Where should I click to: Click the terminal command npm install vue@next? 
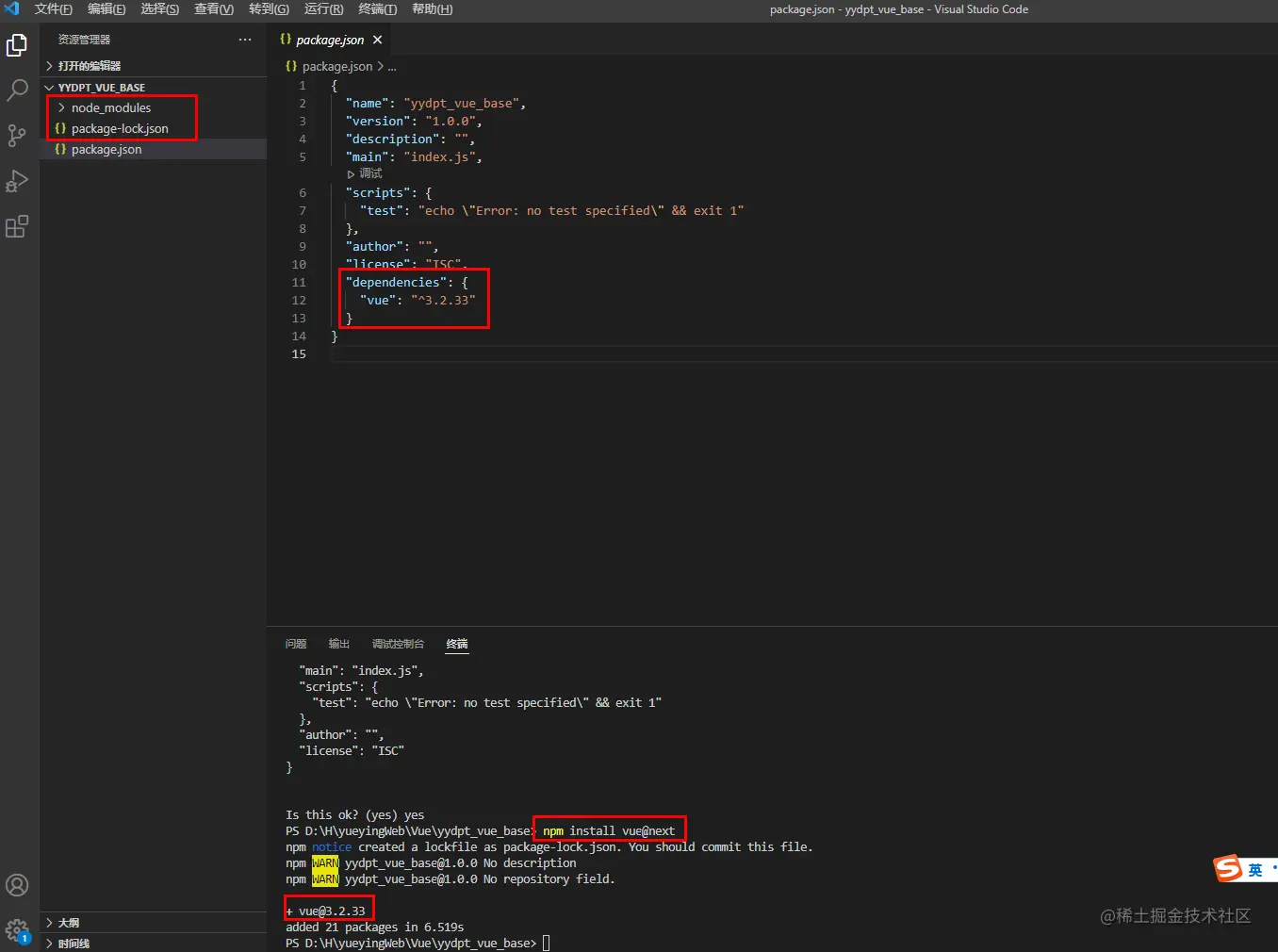609,830
